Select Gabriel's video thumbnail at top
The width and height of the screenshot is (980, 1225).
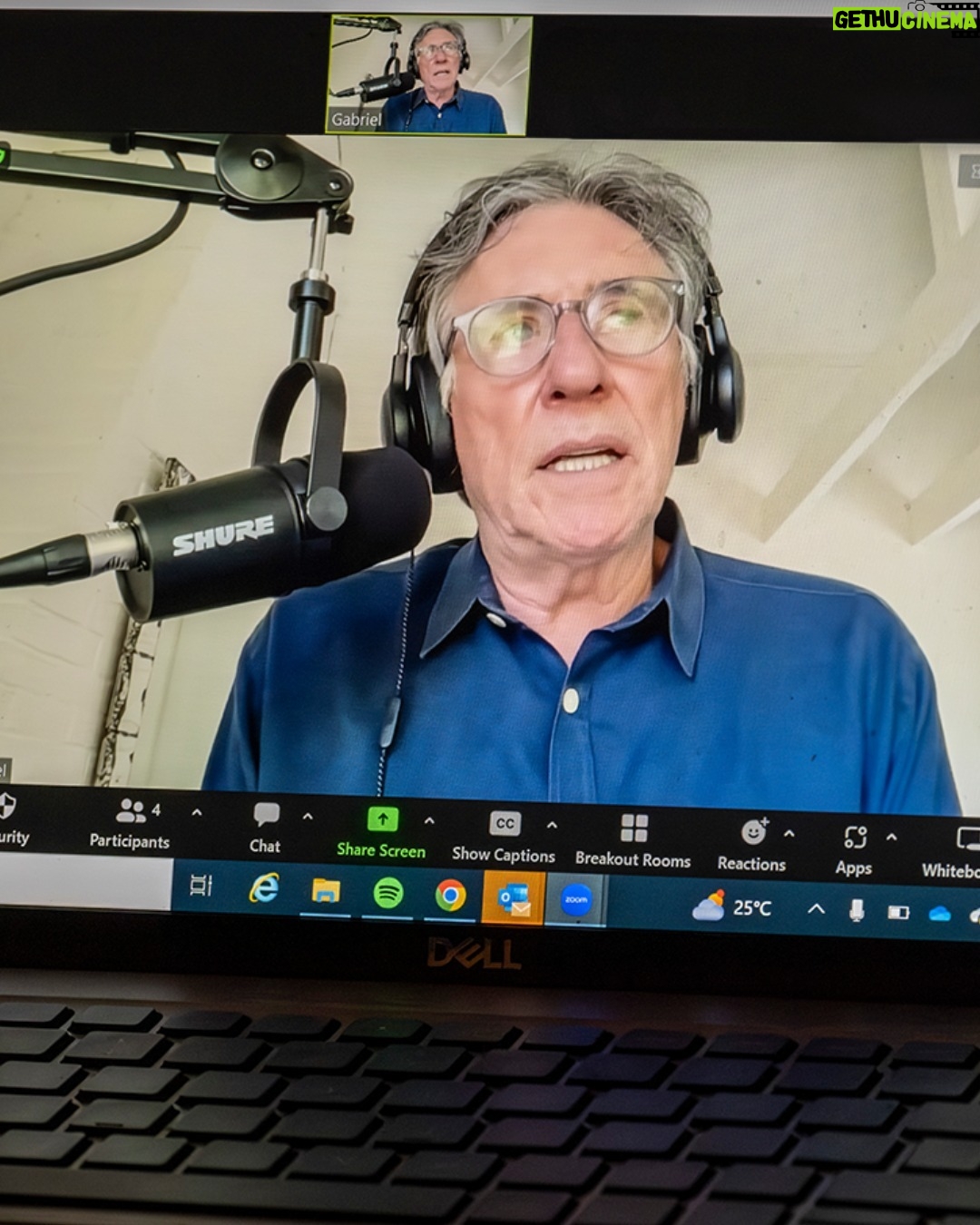(x=430, y=74)
